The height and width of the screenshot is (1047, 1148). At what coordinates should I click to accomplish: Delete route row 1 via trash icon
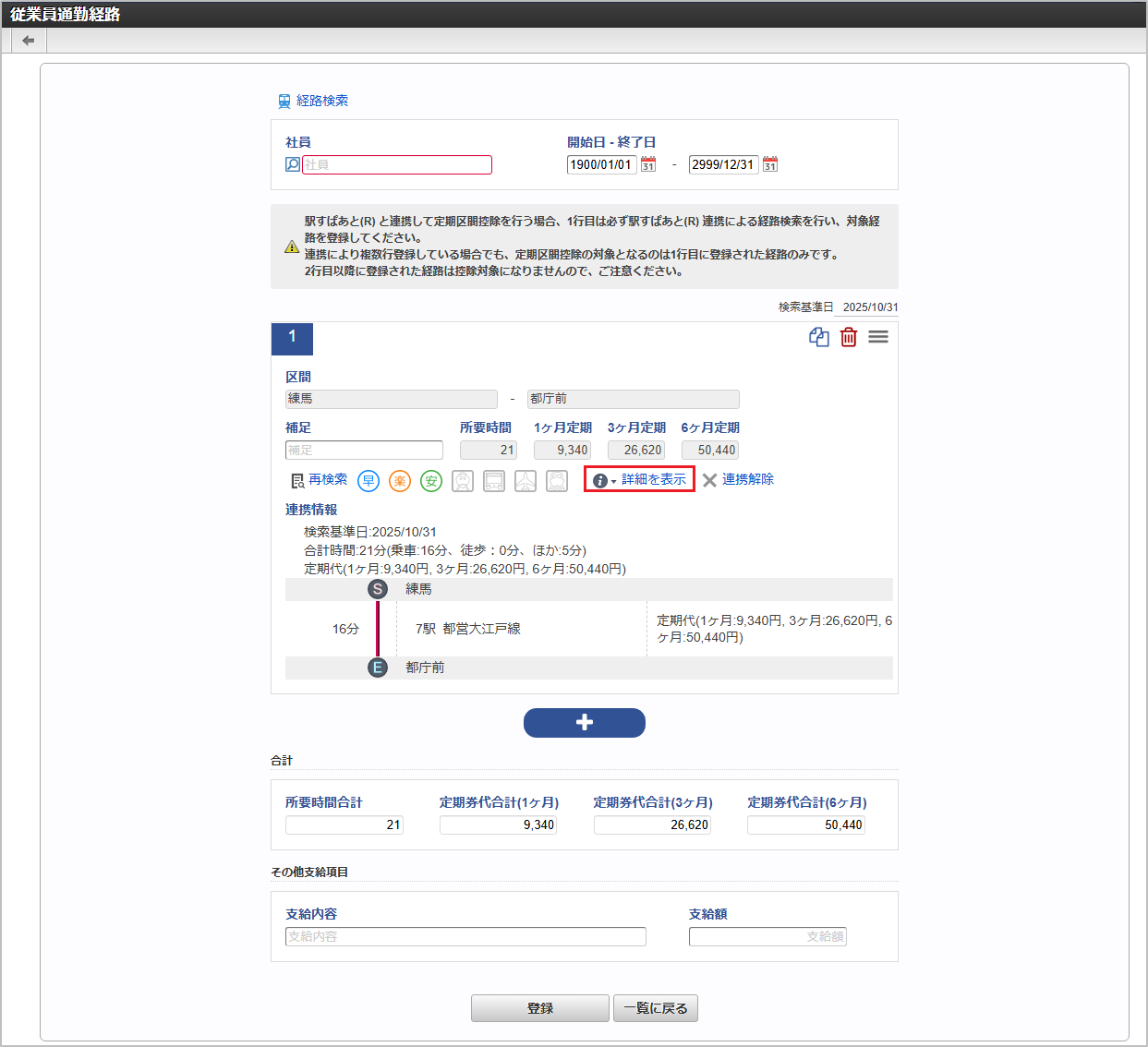click(848, 337)
